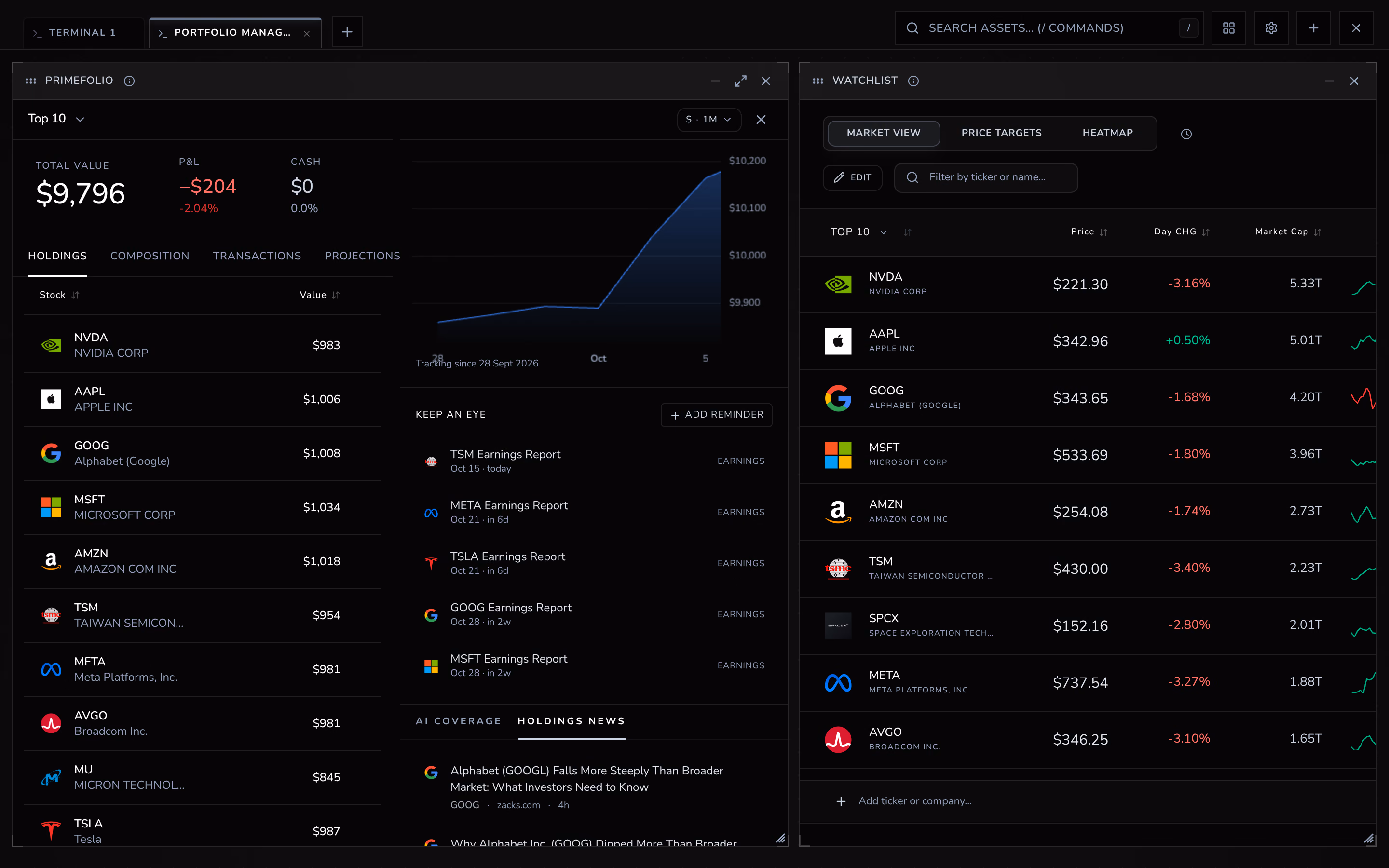
Task: Click the resize handle of the Primefolio panel
Action: point(780,838)
